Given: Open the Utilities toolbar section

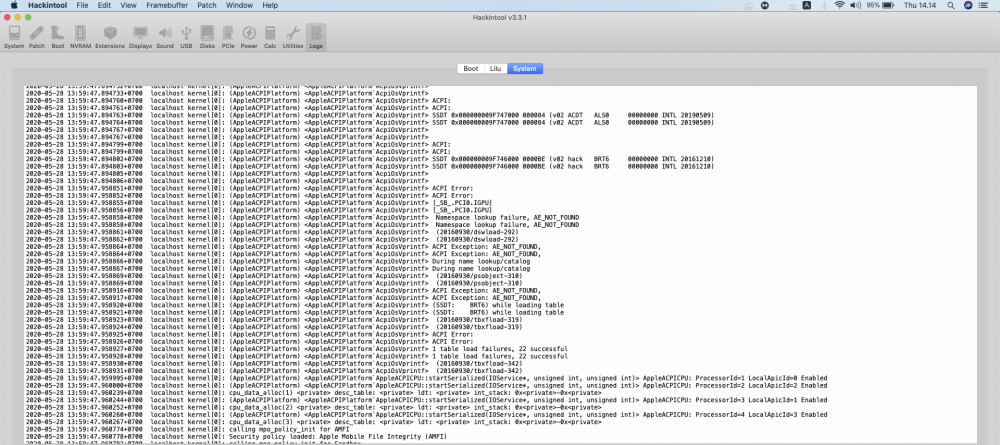Looking at the screenshot, I should (x=293, y=37).
